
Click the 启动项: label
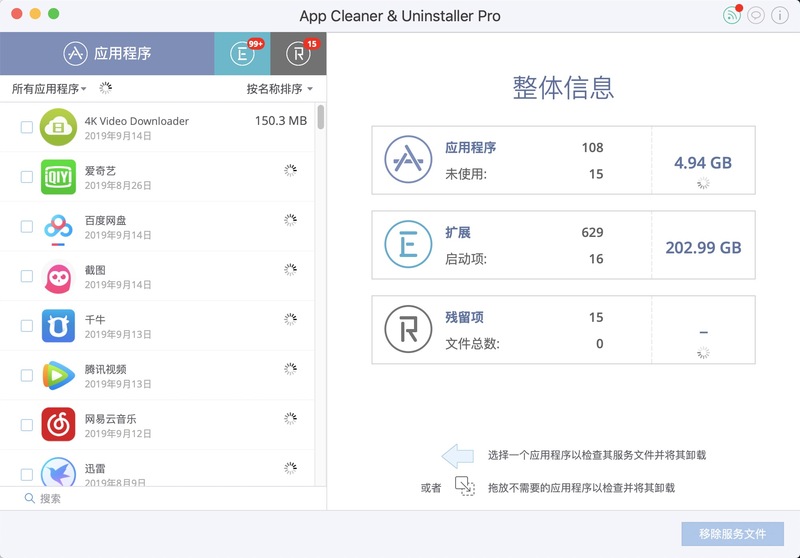click(466, 259)
